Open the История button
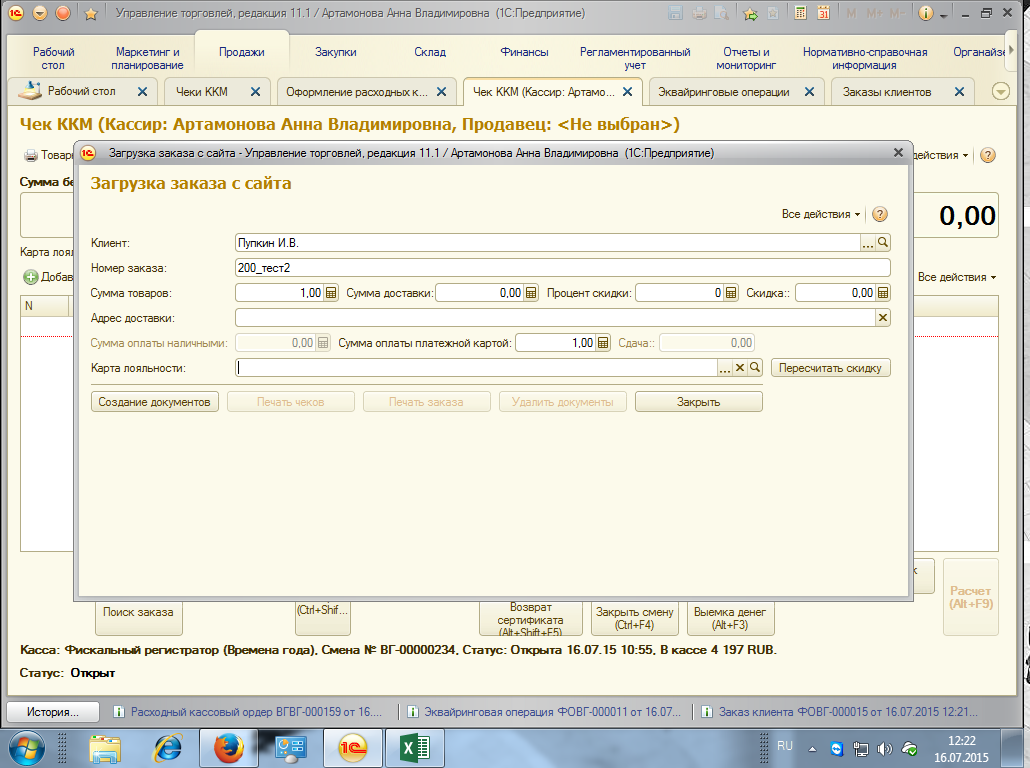 click(53, 712)
